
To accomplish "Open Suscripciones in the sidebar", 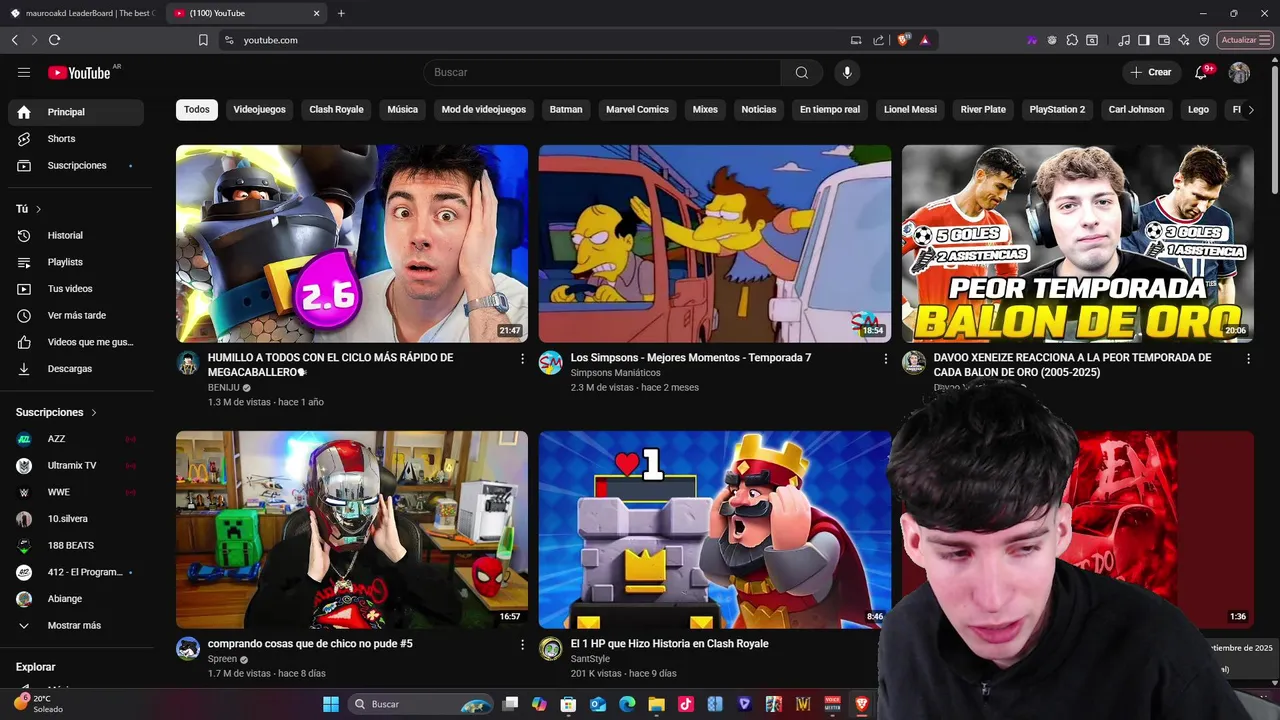I will (x=76, y=165).
